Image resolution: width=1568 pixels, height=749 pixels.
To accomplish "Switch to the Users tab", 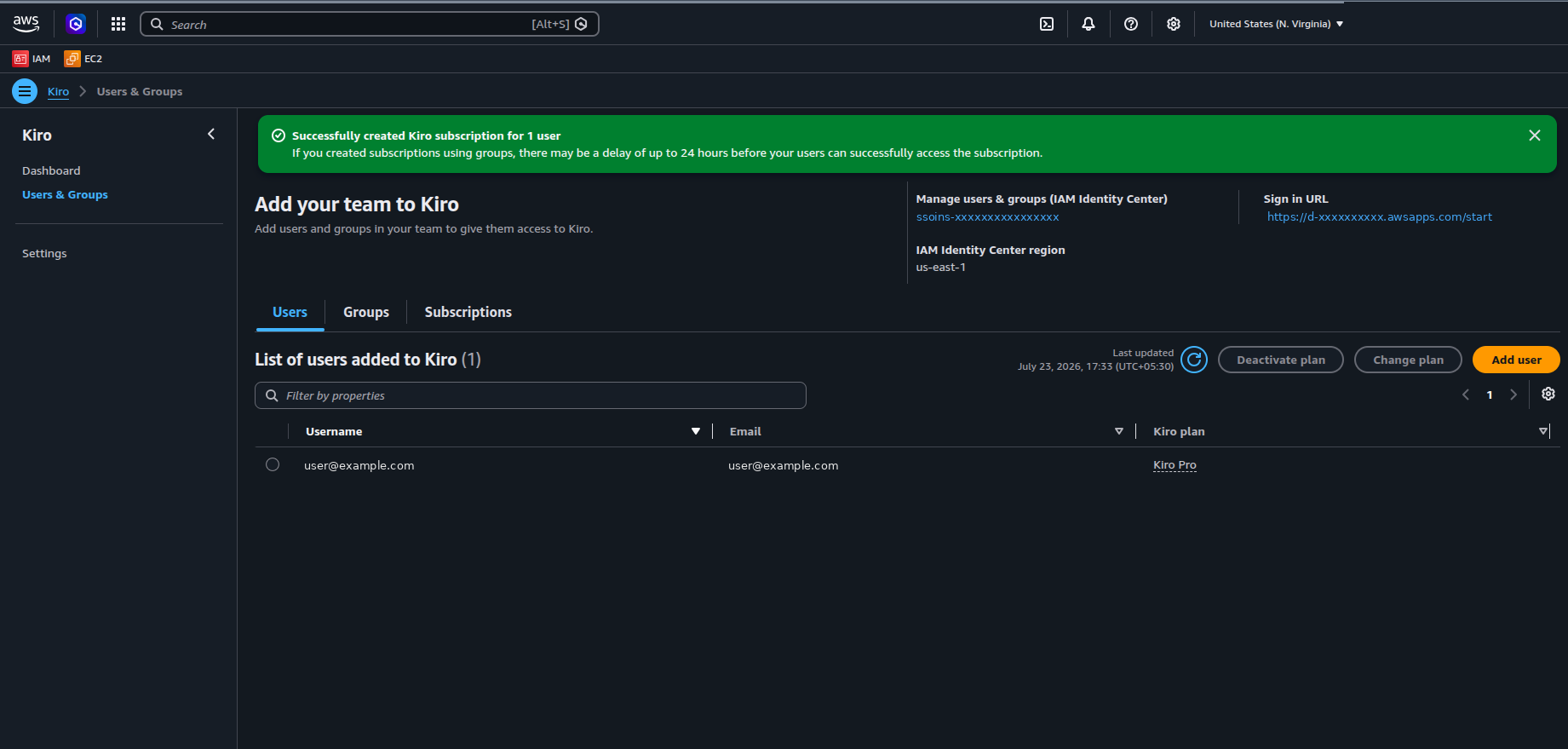I will click(290, 312).
